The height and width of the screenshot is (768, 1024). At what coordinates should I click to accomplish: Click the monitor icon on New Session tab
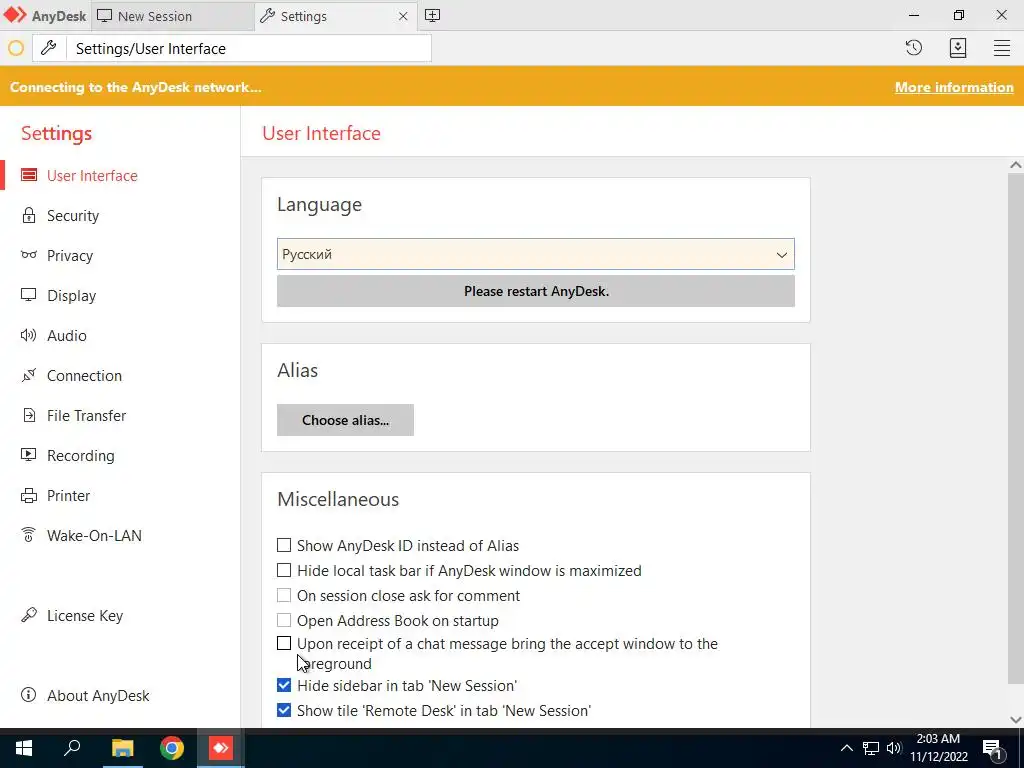(104, 16)
